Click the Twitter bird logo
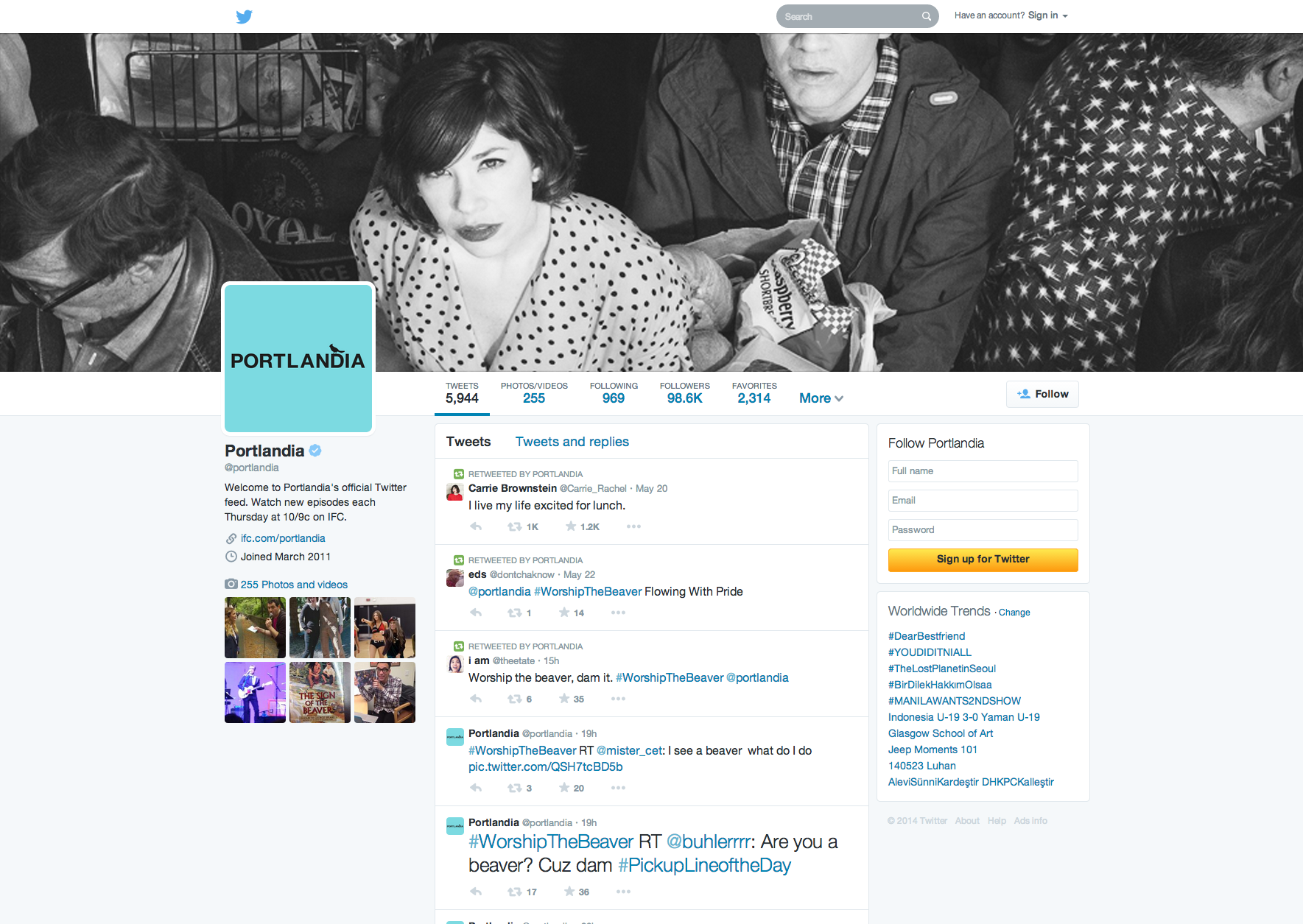 pos(244,16)
